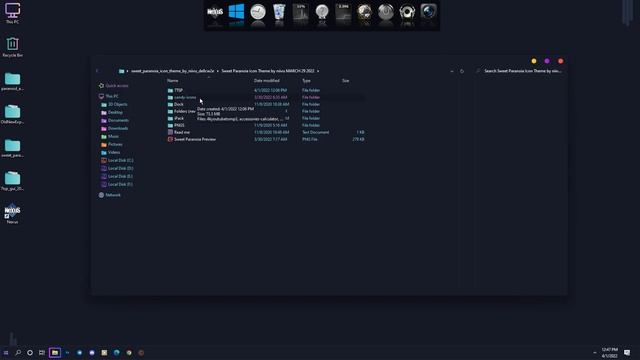Click the taskbar search magnifier

tap(18, 353)
